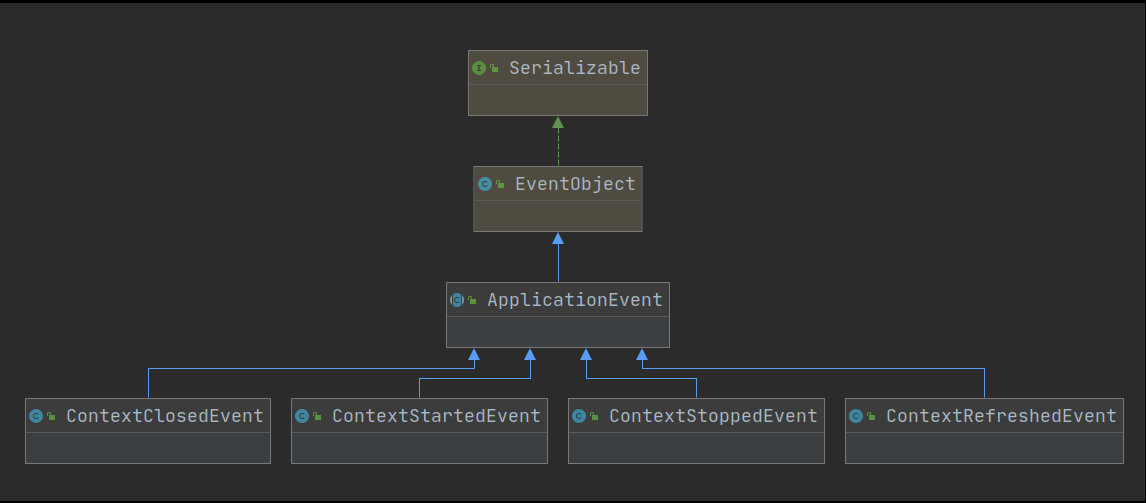Viewport: 1146px width, 503px height.
Task: Select the ContextStoppedEvent class label
Action: pos(713,416)
